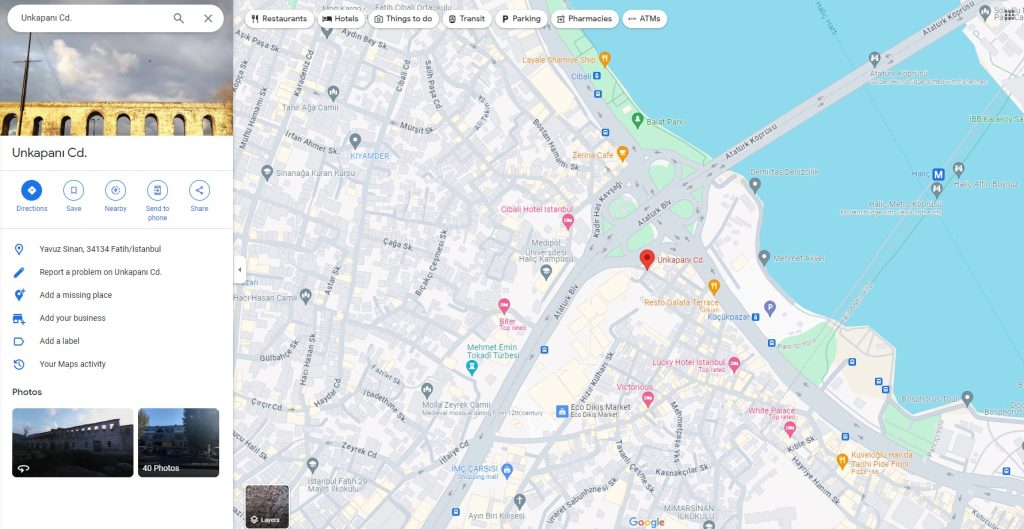Click the Ayın Biri Kilisesi church marker
Image resolution: width=1024 pixels, height=529 pixels.
point(519,501)
